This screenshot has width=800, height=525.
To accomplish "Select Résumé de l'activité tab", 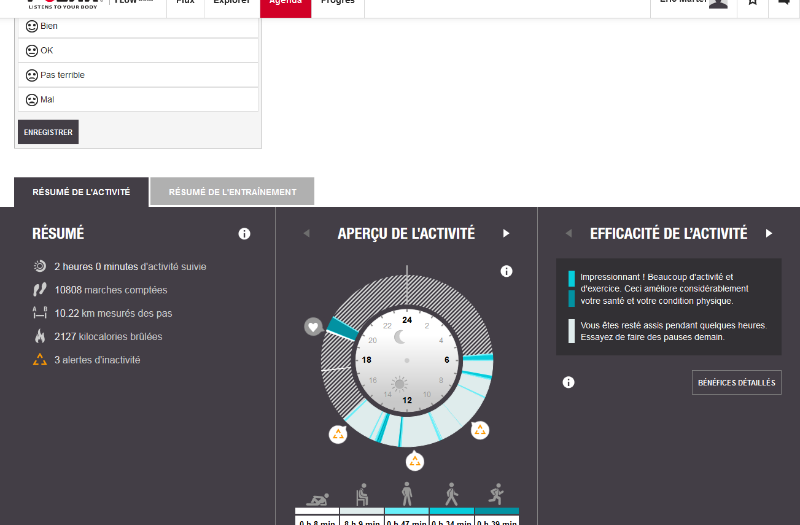I will pos(81,192).
